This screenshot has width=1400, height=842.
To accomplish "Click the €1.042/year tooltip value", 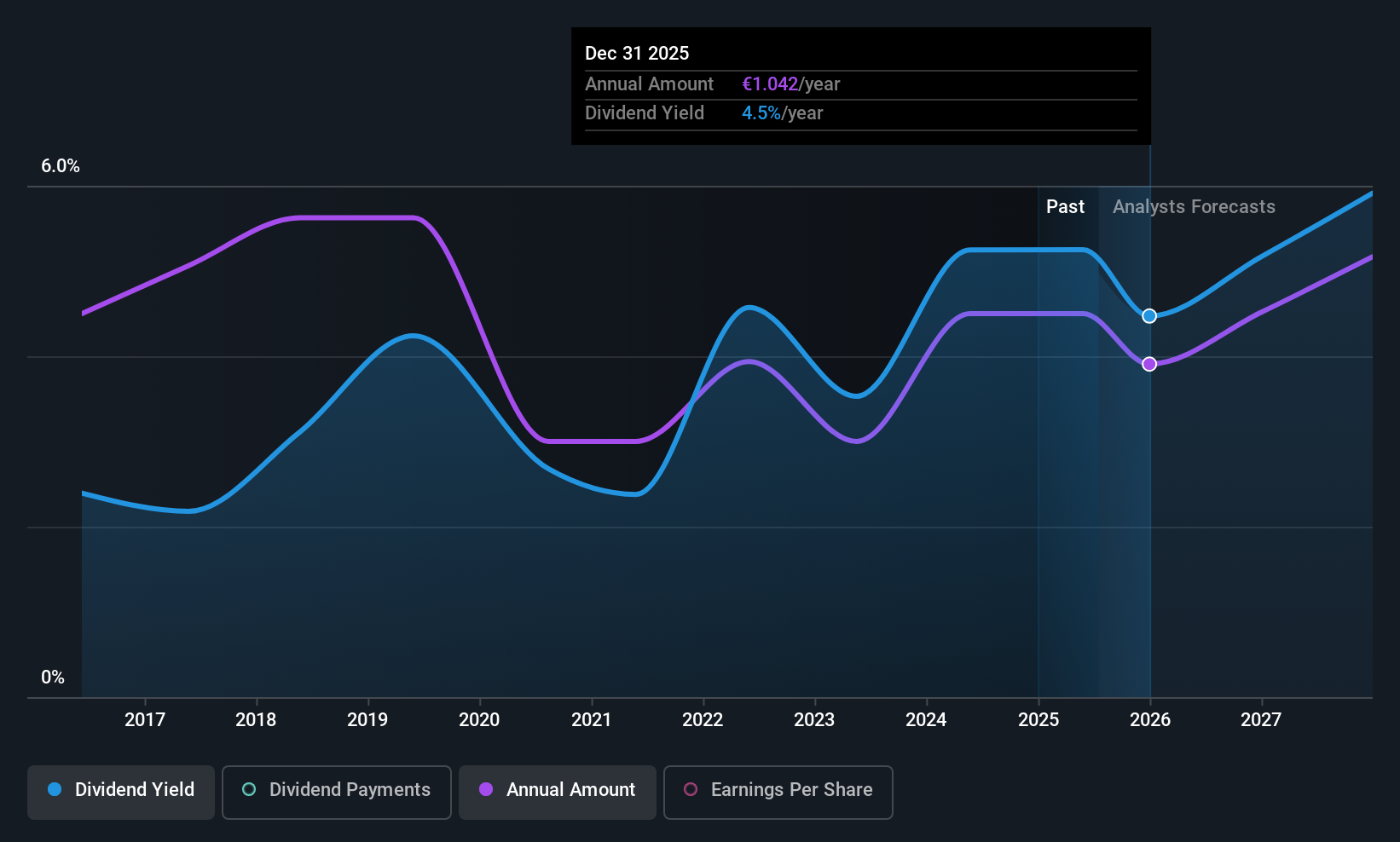I will [790, 84].
